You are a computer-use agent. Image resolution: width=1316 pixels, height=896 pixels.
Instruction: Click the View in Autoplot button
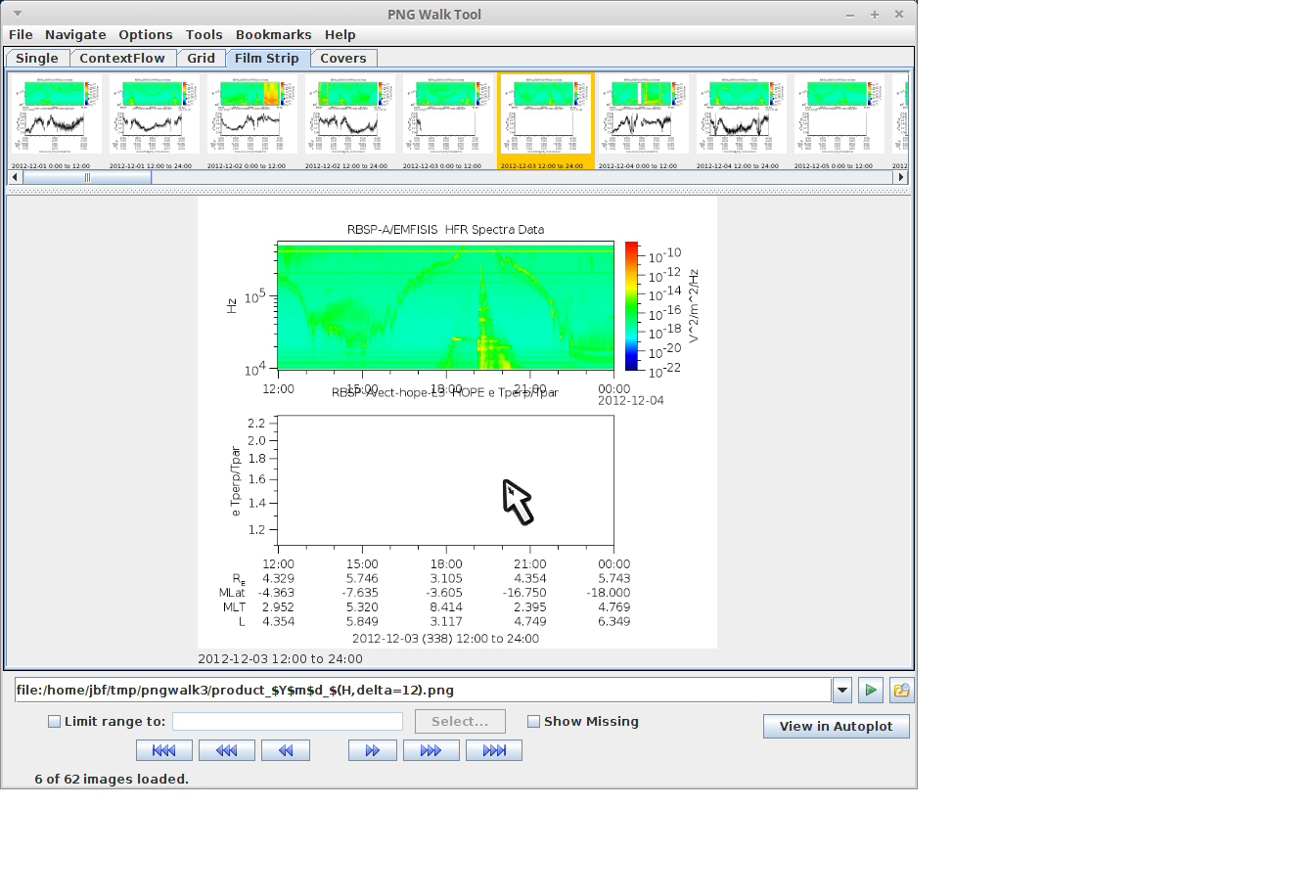836,727
